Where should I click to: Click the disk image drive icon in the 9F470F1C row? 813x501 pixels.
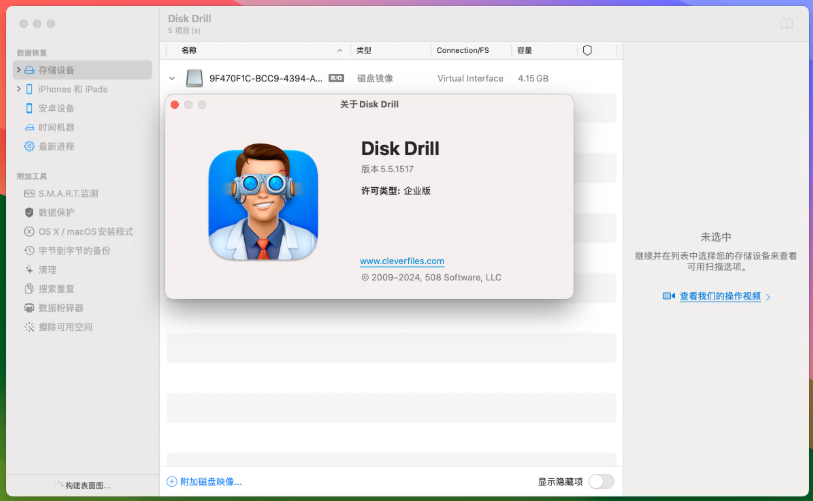click(x=194, y=78)
